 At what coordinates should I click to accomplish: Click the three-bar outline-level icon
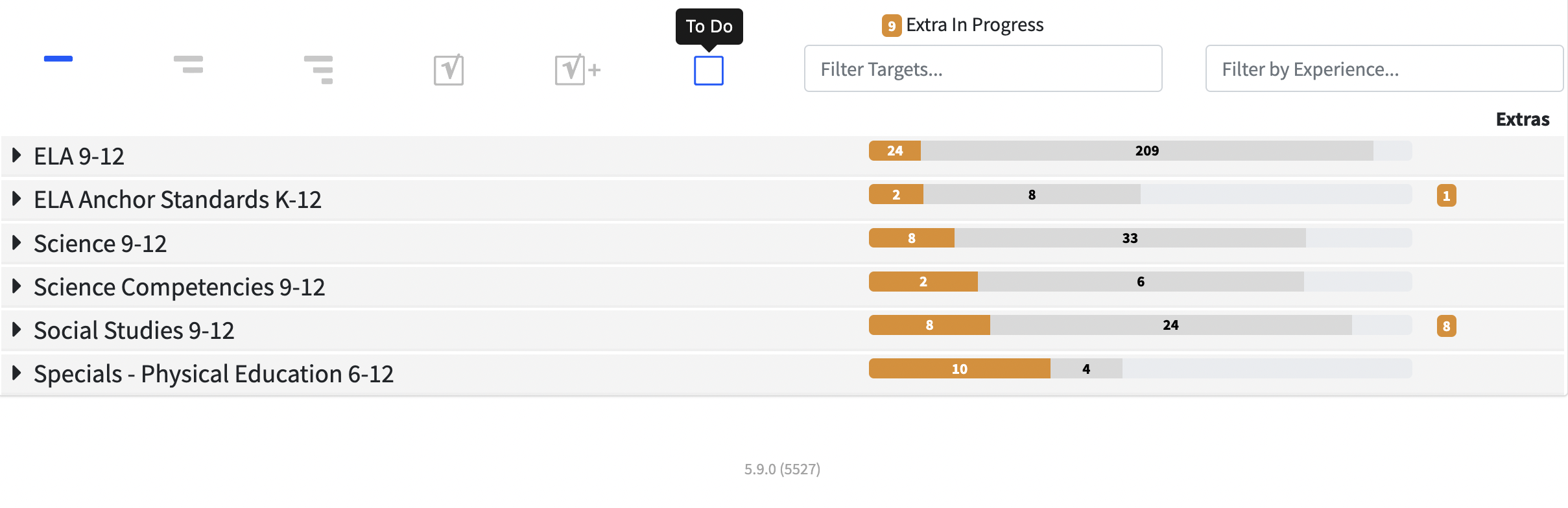point(318,69)
